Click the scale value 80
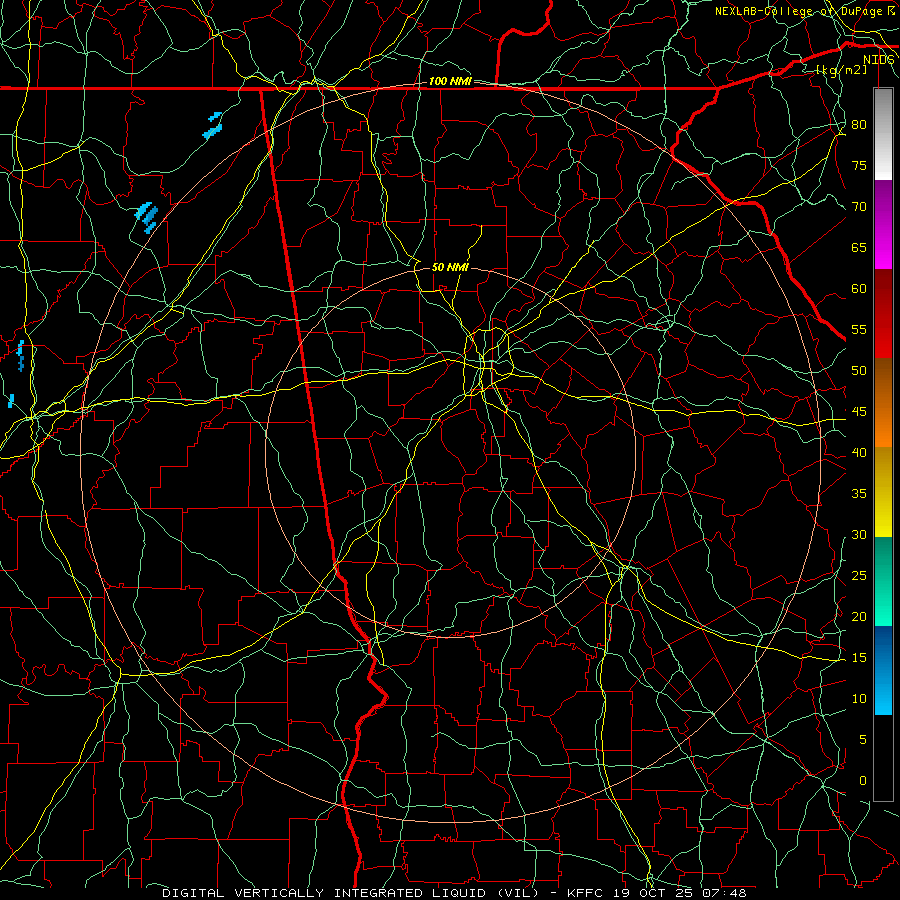 [x=859, y=125]
